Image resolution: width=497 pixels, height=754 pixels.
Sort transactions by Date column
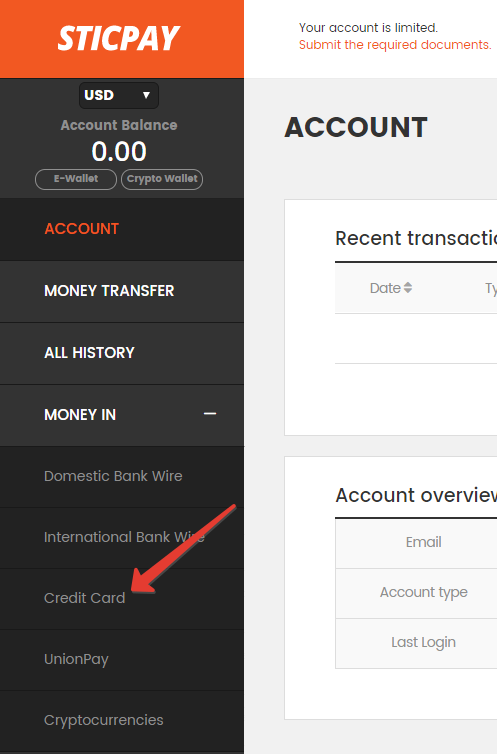pos(391,288)
